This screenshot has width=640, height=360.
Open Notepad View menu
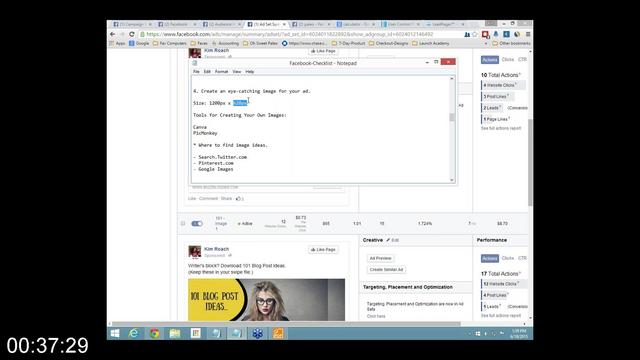237,71
